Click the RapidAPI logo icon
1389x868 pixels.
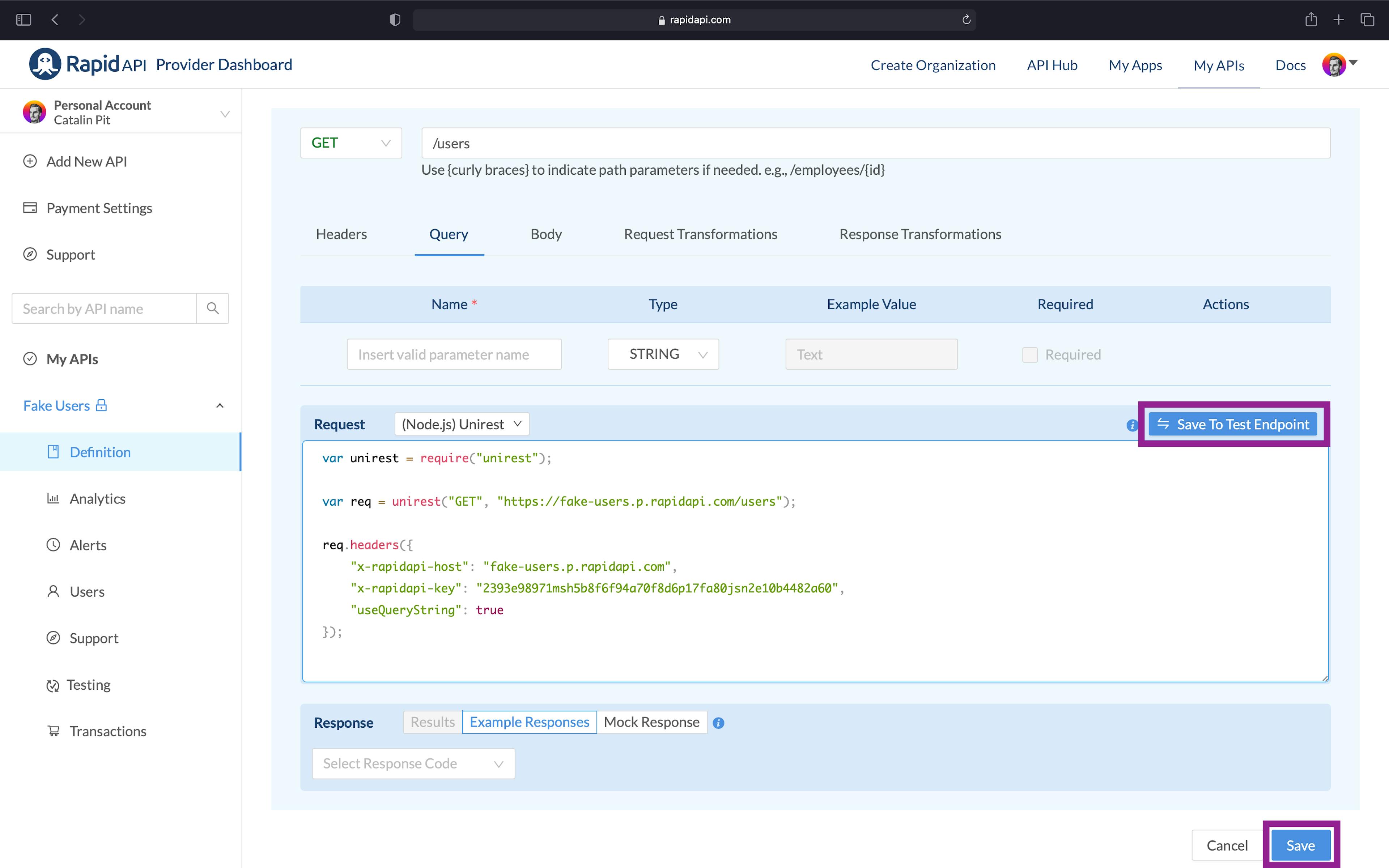click(x=45, y=64)
